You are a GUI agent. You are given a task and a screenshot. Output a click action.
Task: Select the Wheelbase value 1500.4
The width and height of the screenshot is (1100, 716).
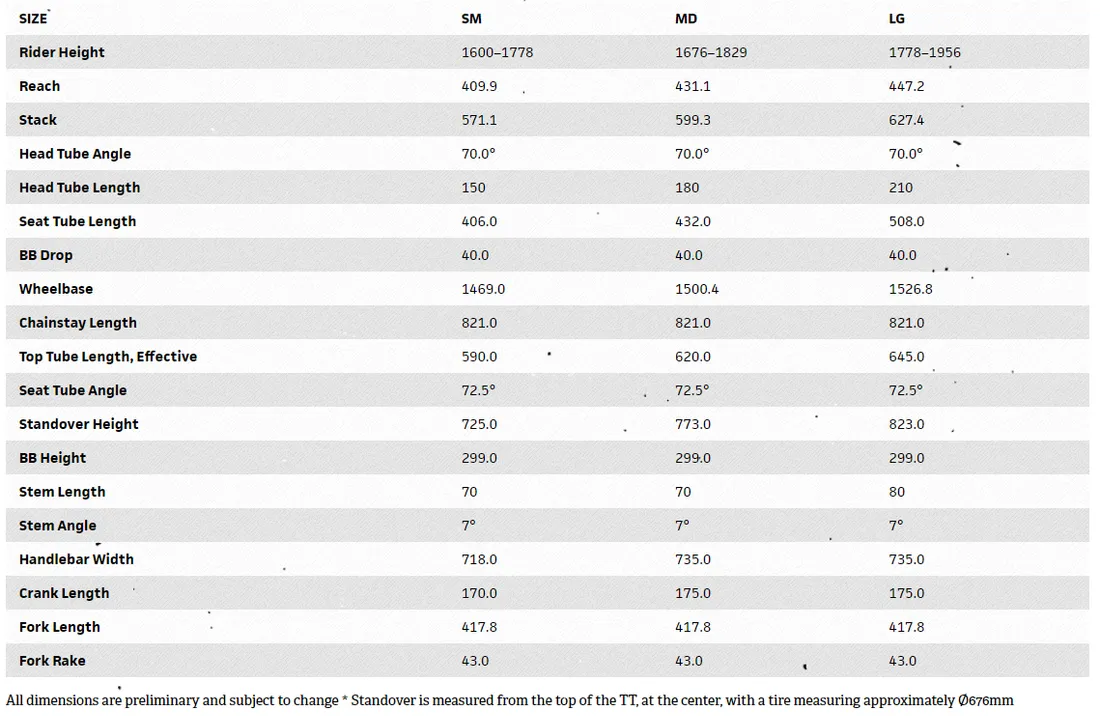[x=697, y=289]
